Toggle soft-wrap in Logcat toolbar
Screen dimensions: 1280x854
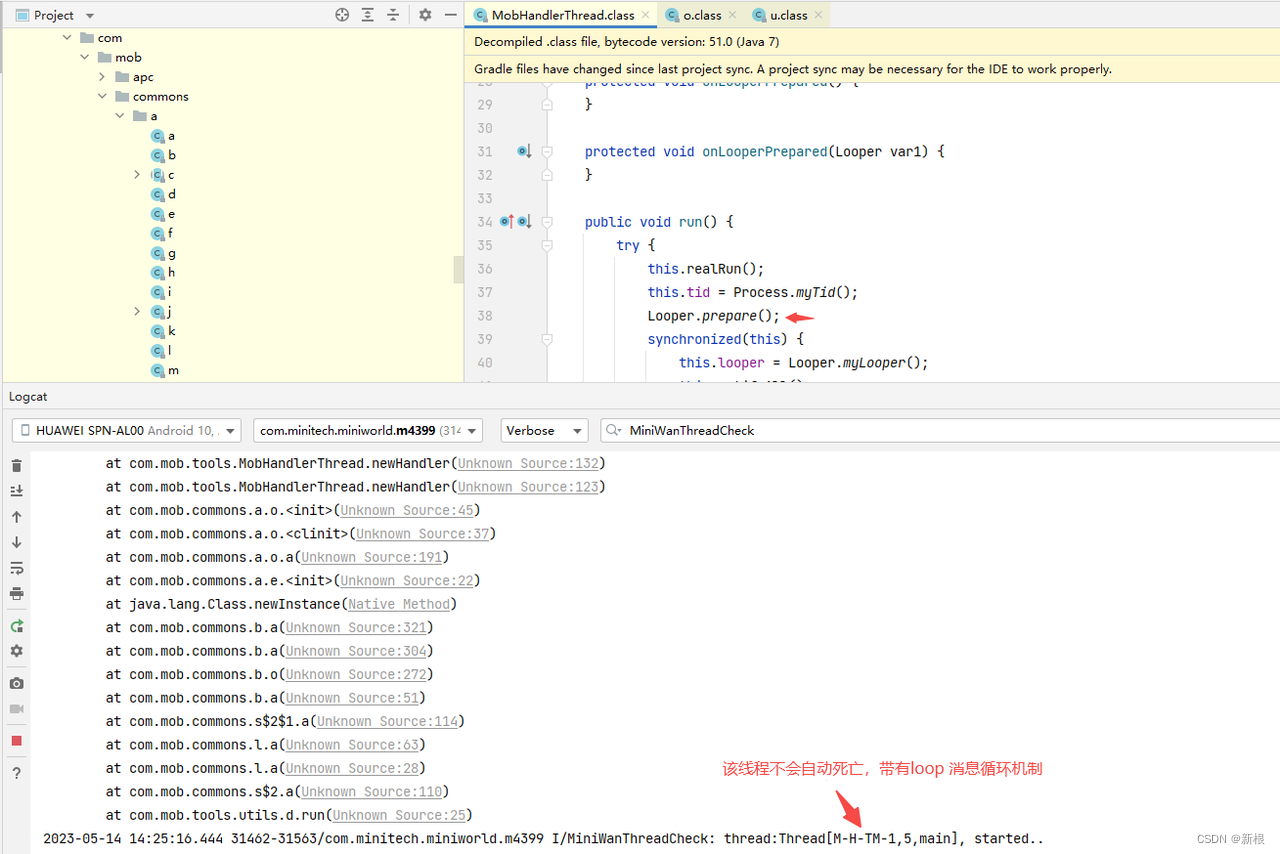[16, 568]
